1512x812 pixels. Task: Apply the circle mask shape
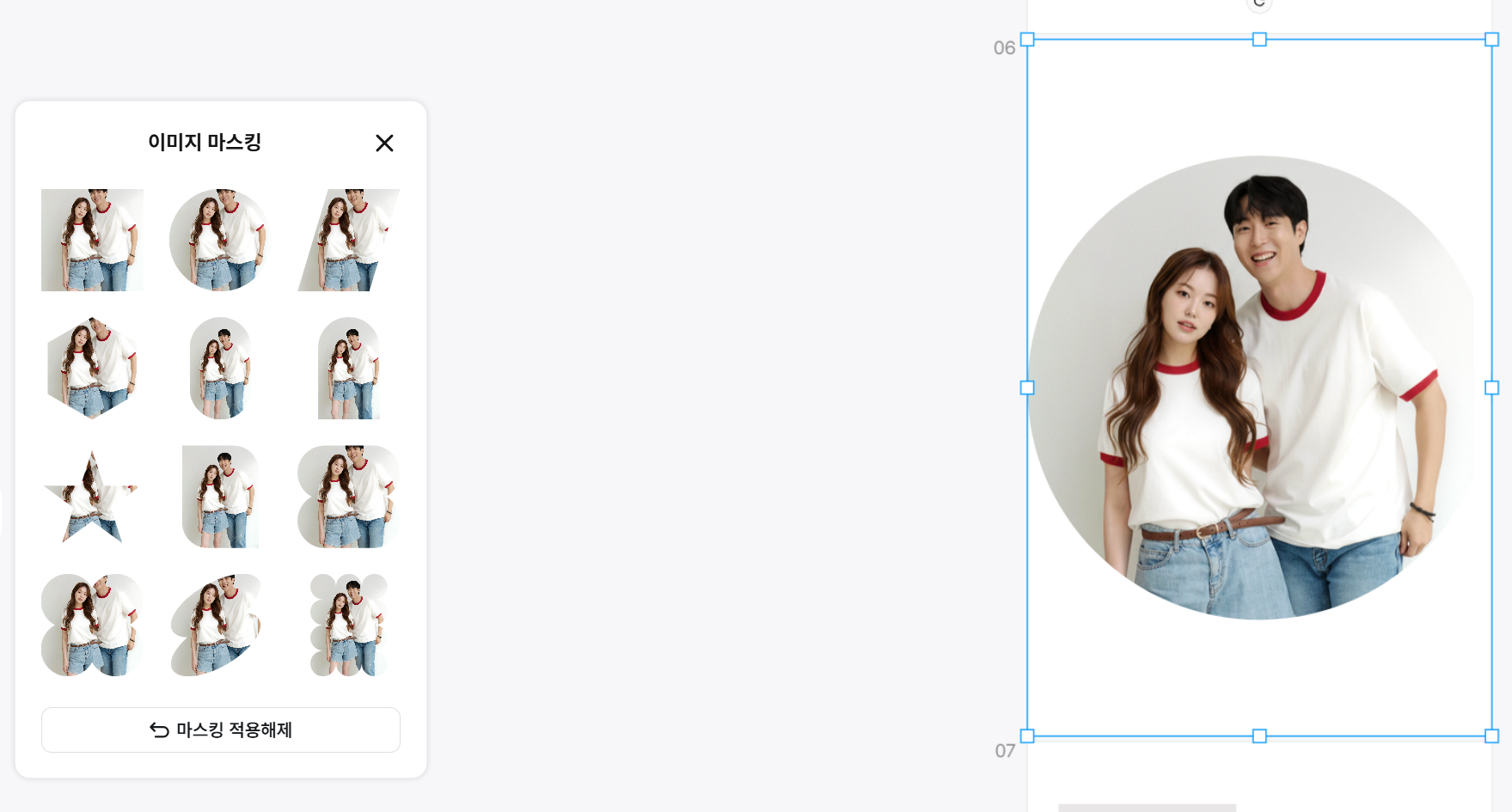pyautogui.click(x=220, y=240)
